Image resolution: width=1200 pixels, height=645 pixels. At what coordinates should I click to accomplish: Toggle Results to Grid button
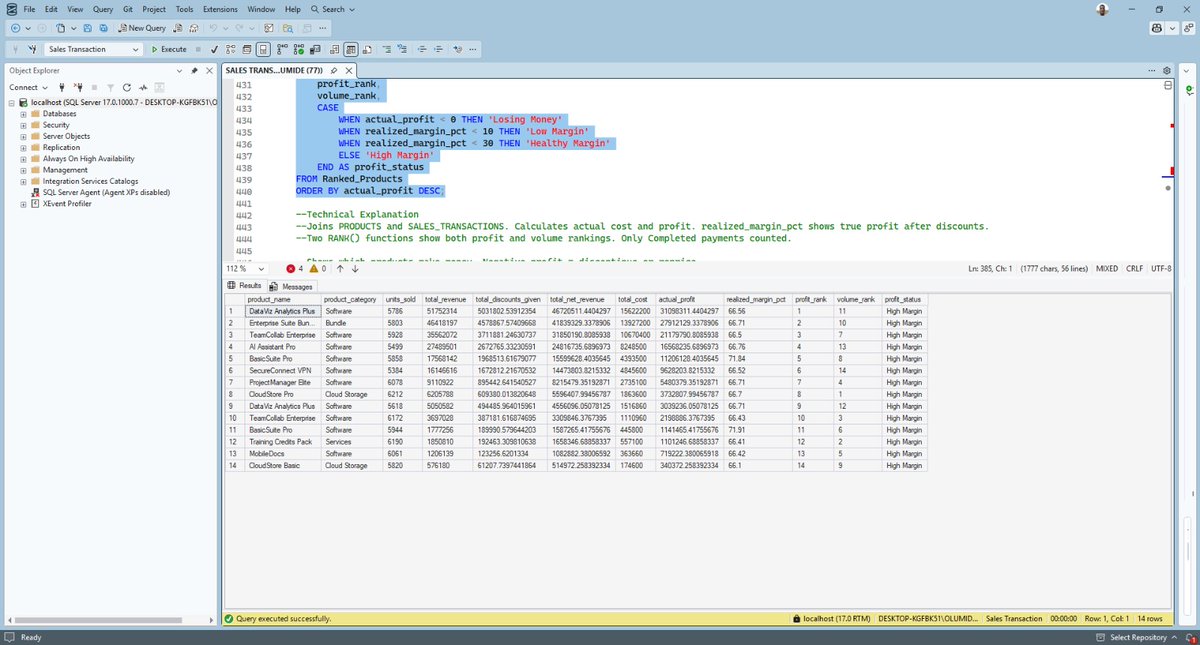coord(351,49)
